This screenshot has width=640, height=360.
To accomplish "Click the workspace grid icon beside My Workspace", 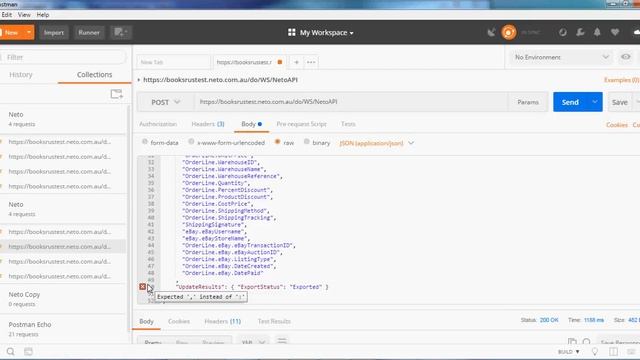I will pyautogui.click(x=291, y=32).
